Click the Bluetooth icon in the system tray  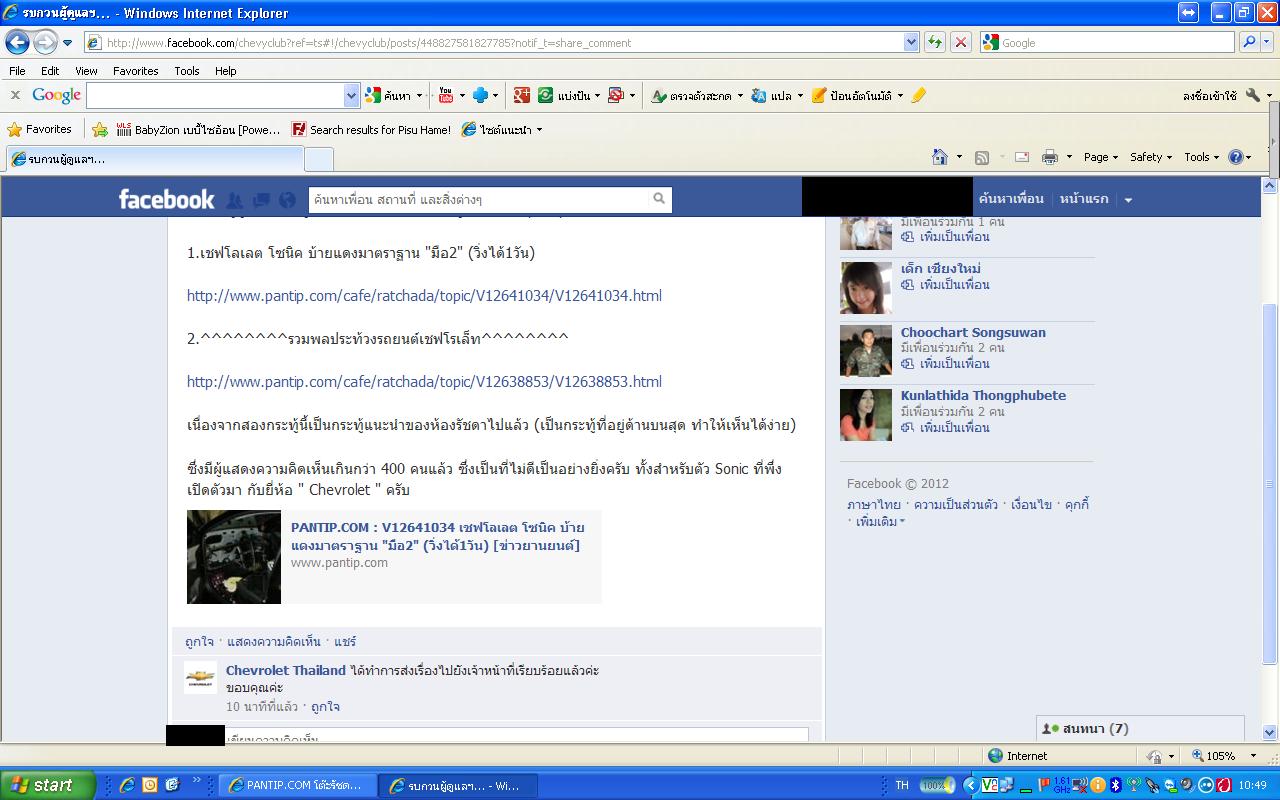1116,785
